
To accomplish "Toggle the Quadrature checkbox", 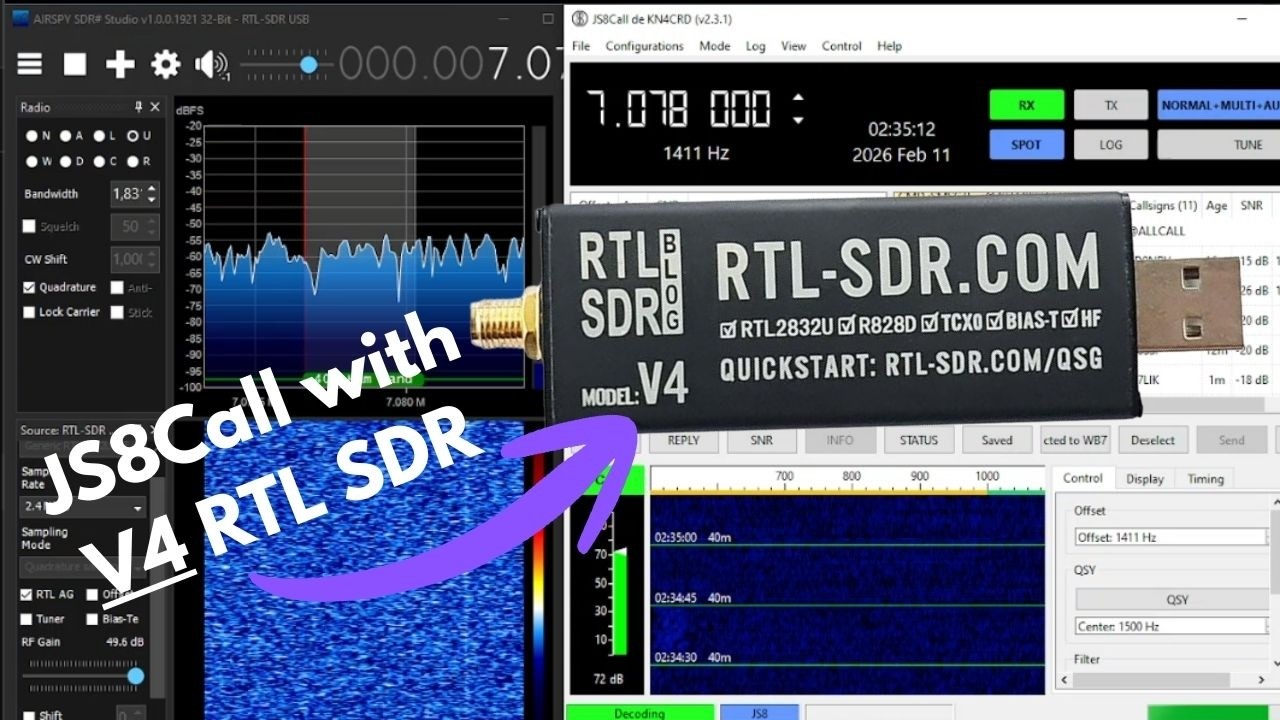I will click(x=31, y=287).
